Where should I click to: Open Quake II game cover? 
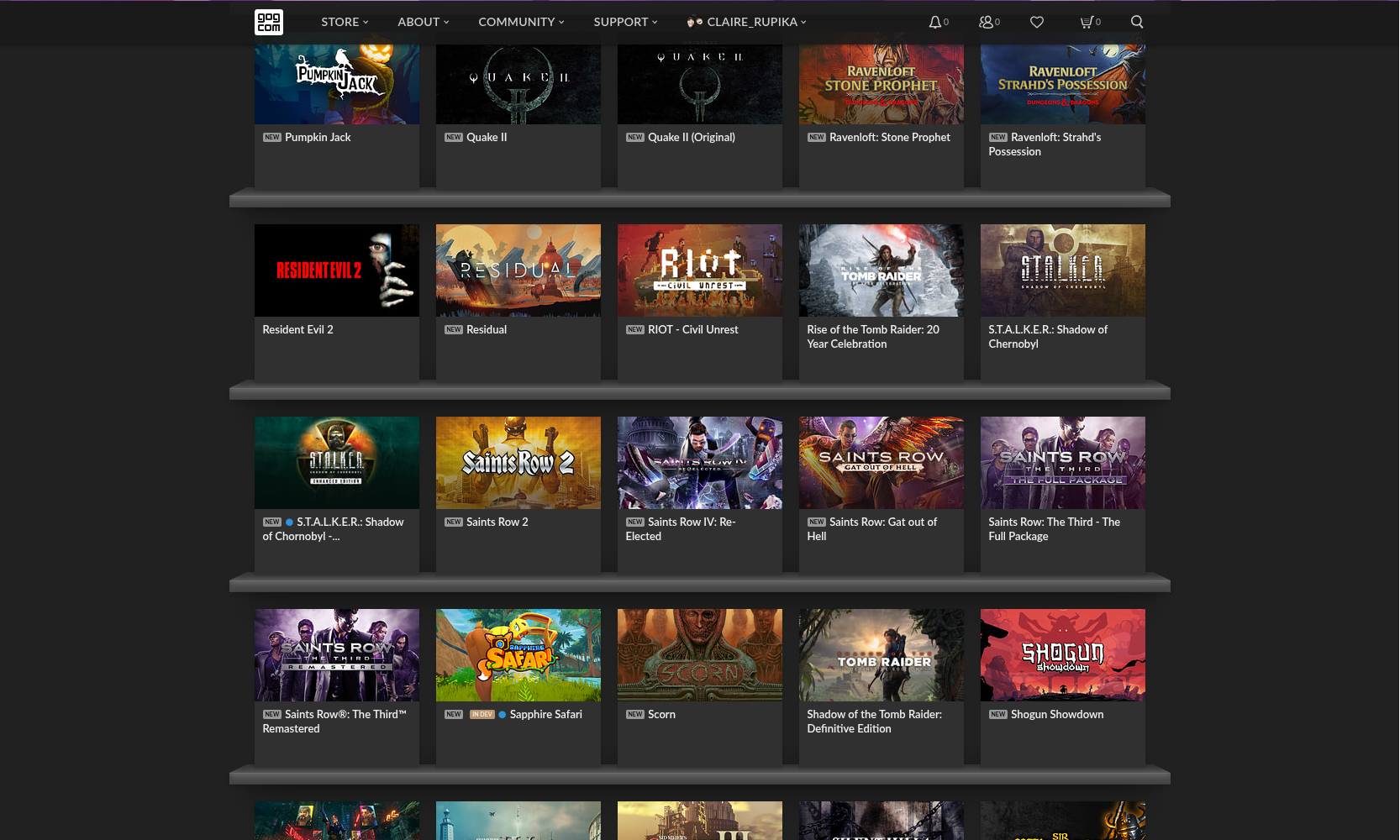pos(518,84)
